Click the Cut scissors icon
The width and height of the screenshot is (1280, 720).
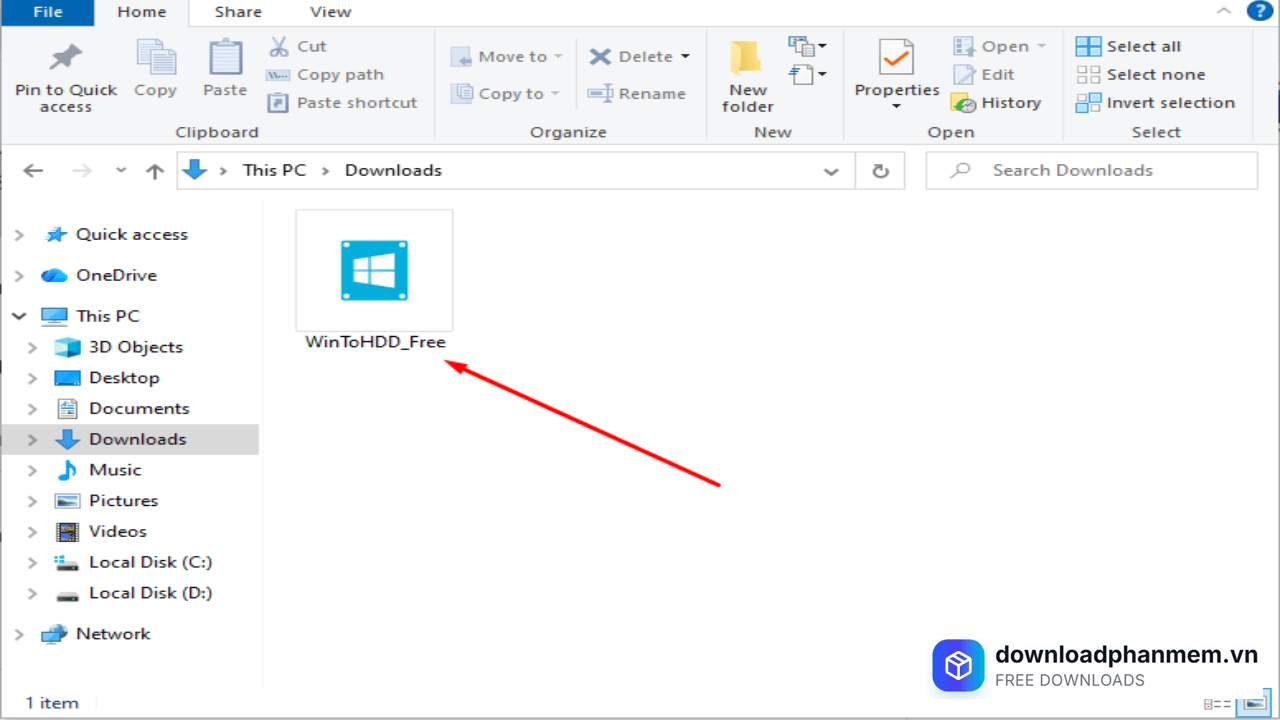(279, 46)
